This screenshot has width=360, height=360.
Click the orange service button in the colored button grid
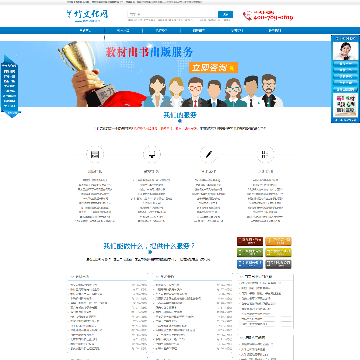[x=278, y=241]
